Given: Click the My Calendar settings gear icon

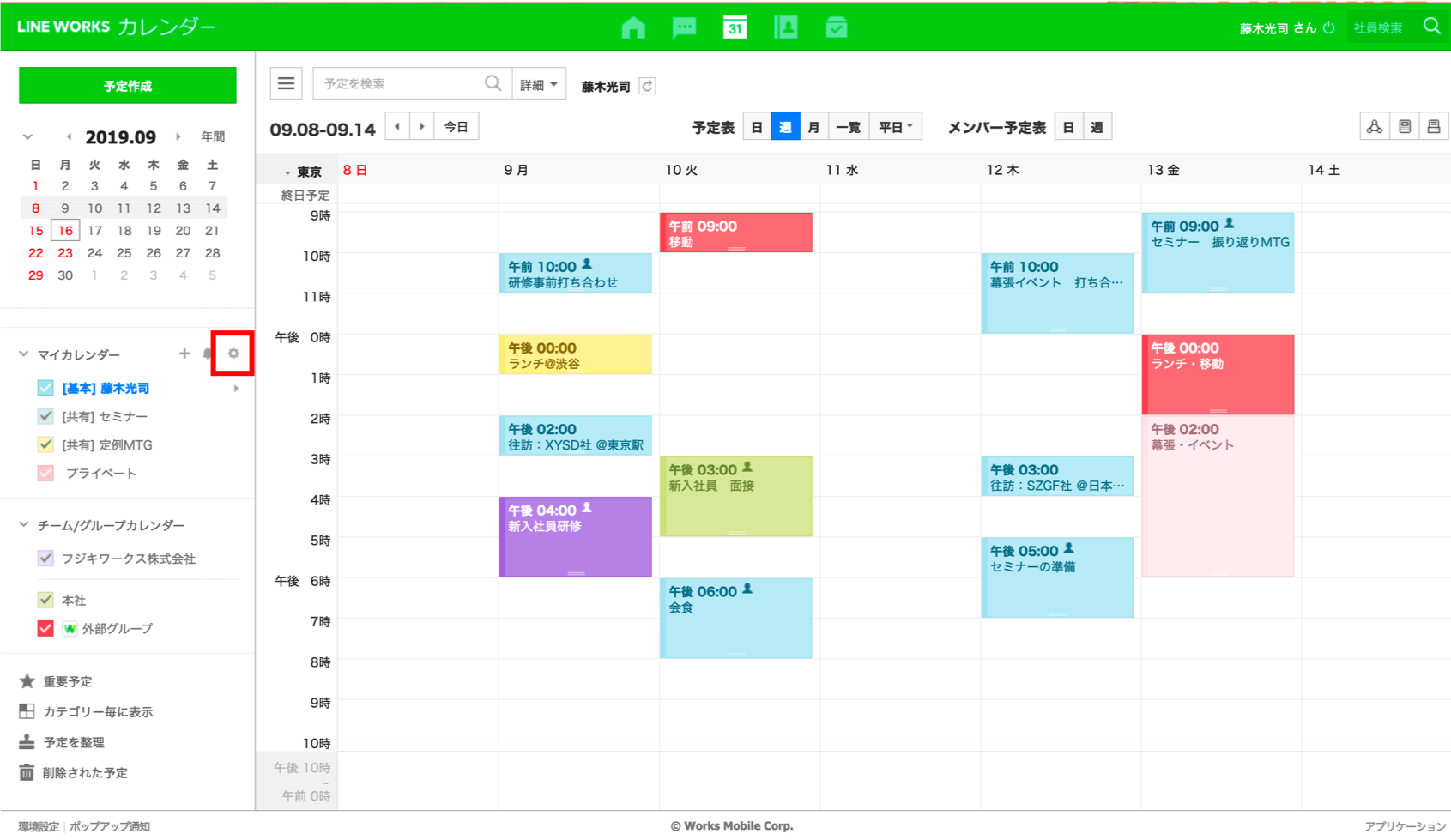Looking at the screenshot, I should tap(233, 354).
